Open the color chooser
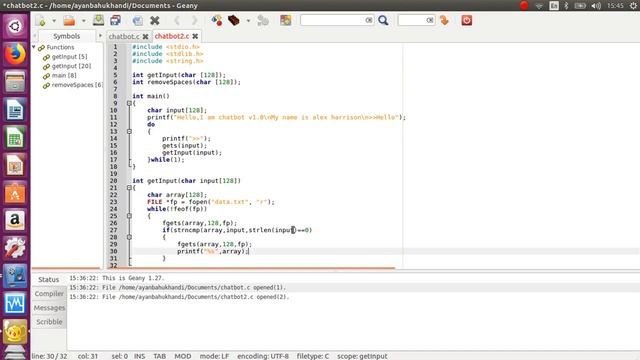The height and width of the screenshot is (360, 640). 286,20
